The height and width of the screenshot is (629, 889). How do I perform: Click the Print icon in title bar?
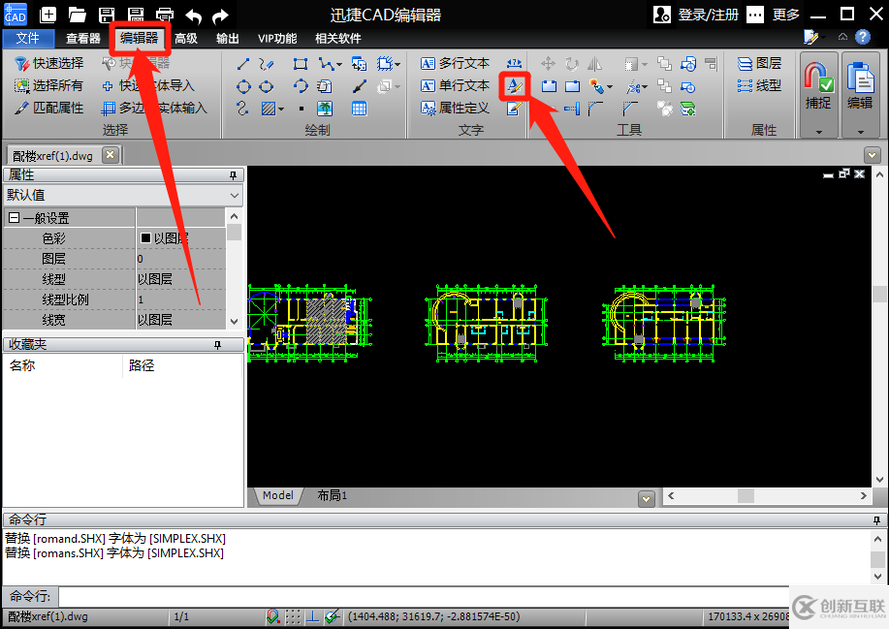click(x=165, y=15)
